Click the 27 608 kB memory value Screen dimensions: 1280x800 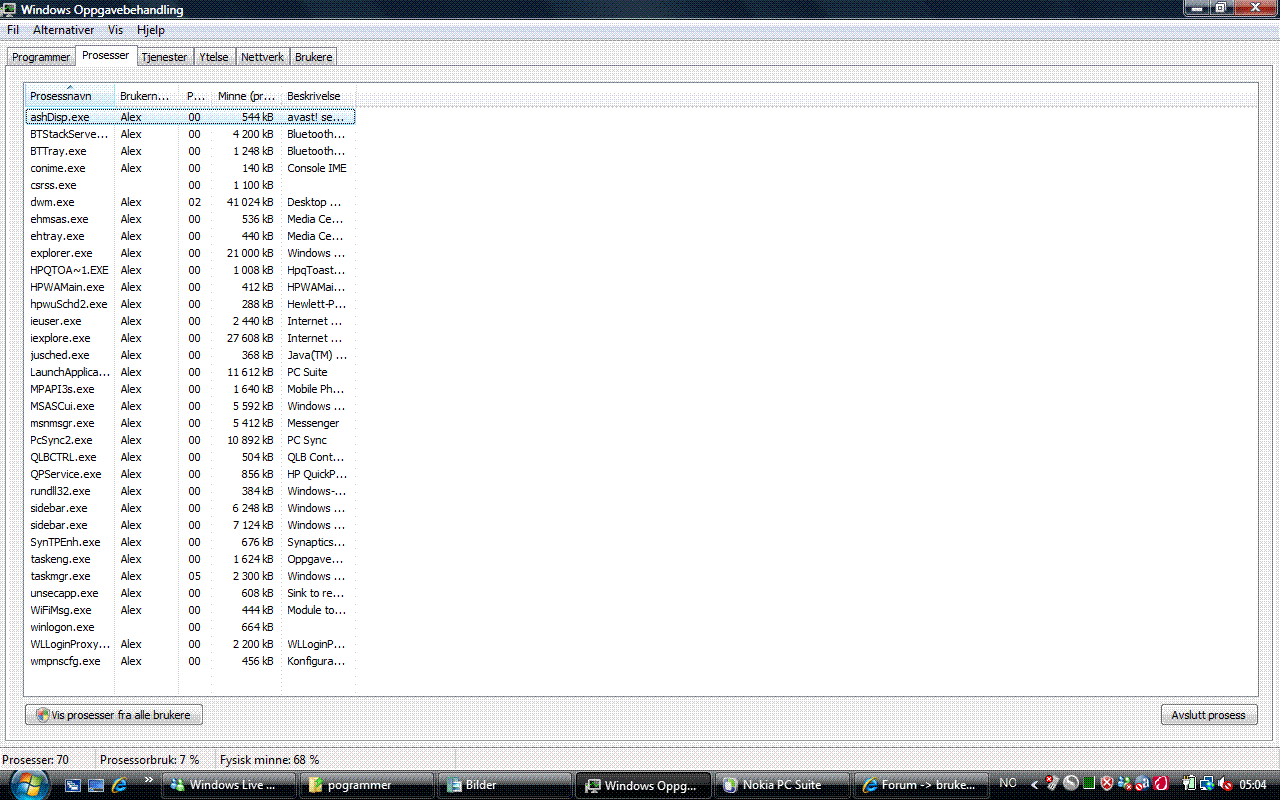coord(250,338)
